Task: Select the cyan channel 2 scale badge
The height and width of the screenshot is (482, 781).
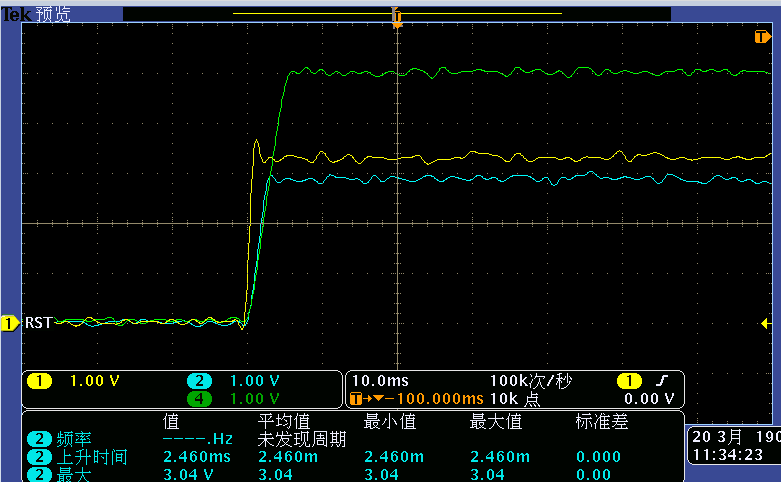Action: pyautogui.click(x=199, y=381)
